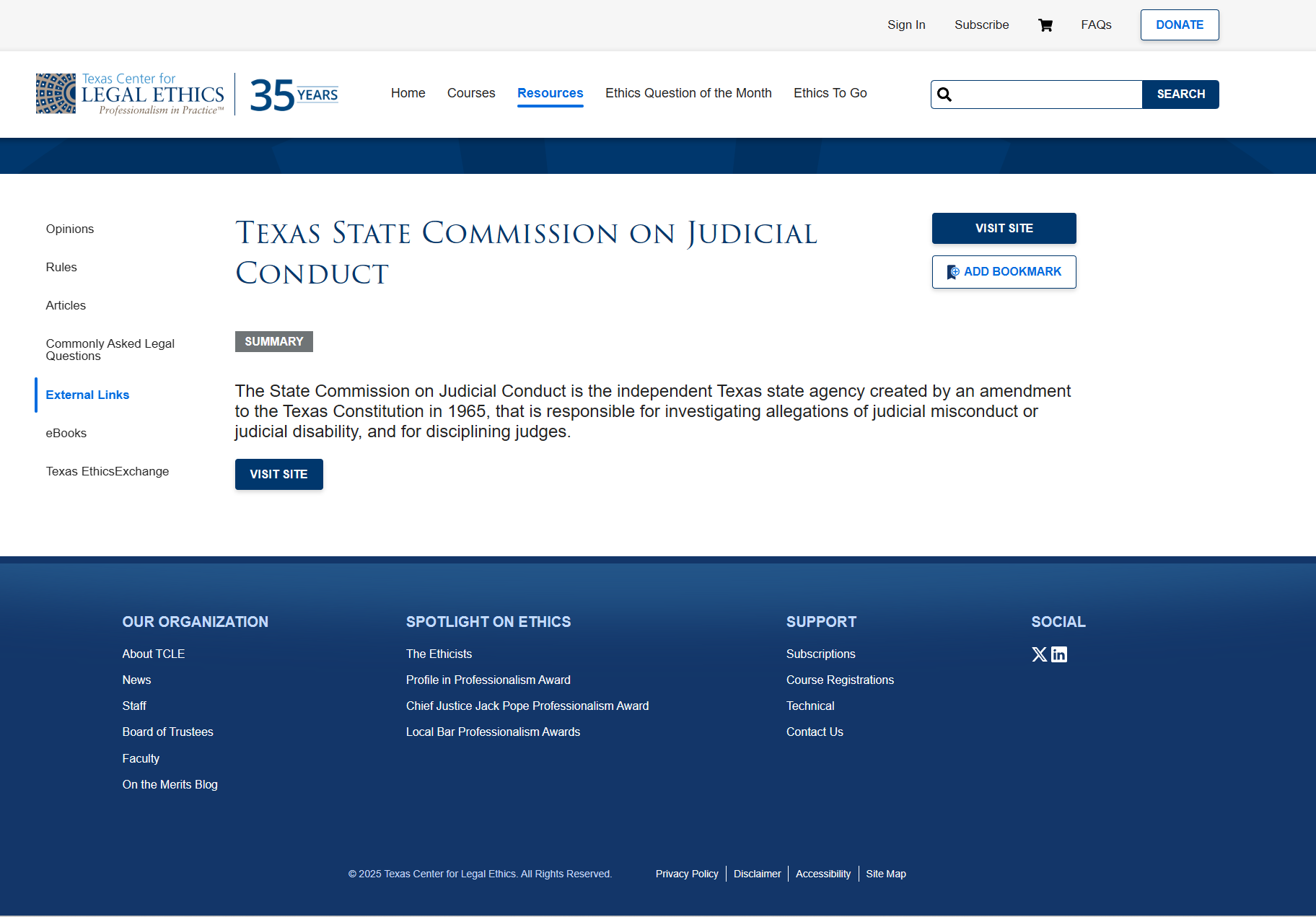This screenshot has height=917, width=1316.
Task: Click the Add Bookmark button
Action: [1004, 272]
